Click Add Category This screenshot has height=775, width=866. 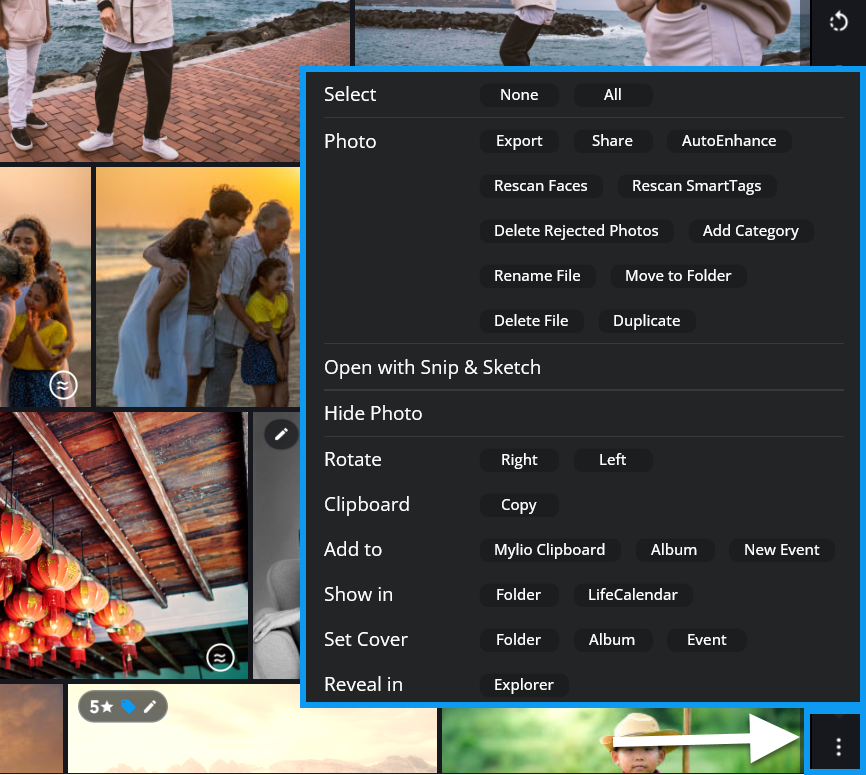(751, 230)
